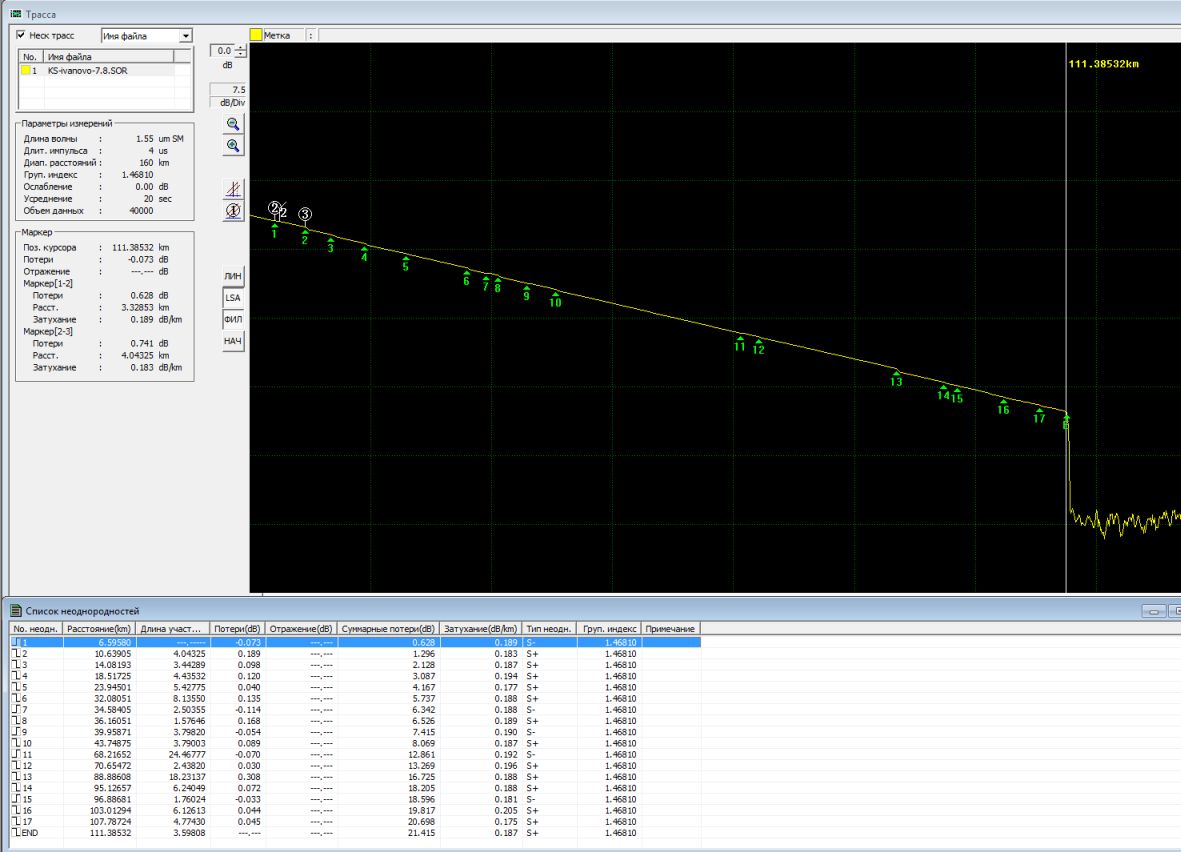Viewport: 1181px width, 852px height.
Task: Click the Список неоднородностей panel icon
Action: [x=16, y=611]
